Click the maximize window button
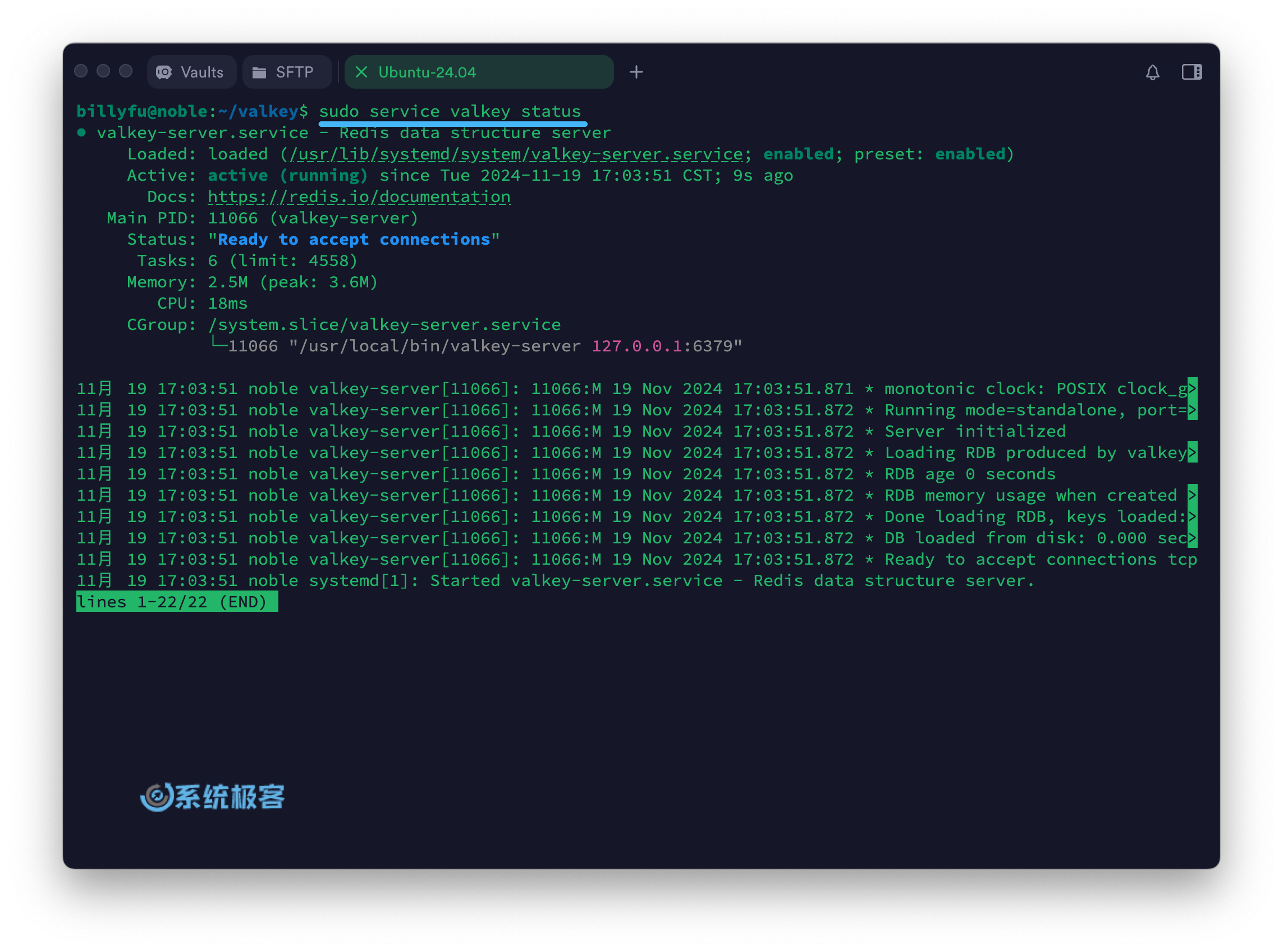This screenshot has height=952, width=1283. (x=126, y=71)
